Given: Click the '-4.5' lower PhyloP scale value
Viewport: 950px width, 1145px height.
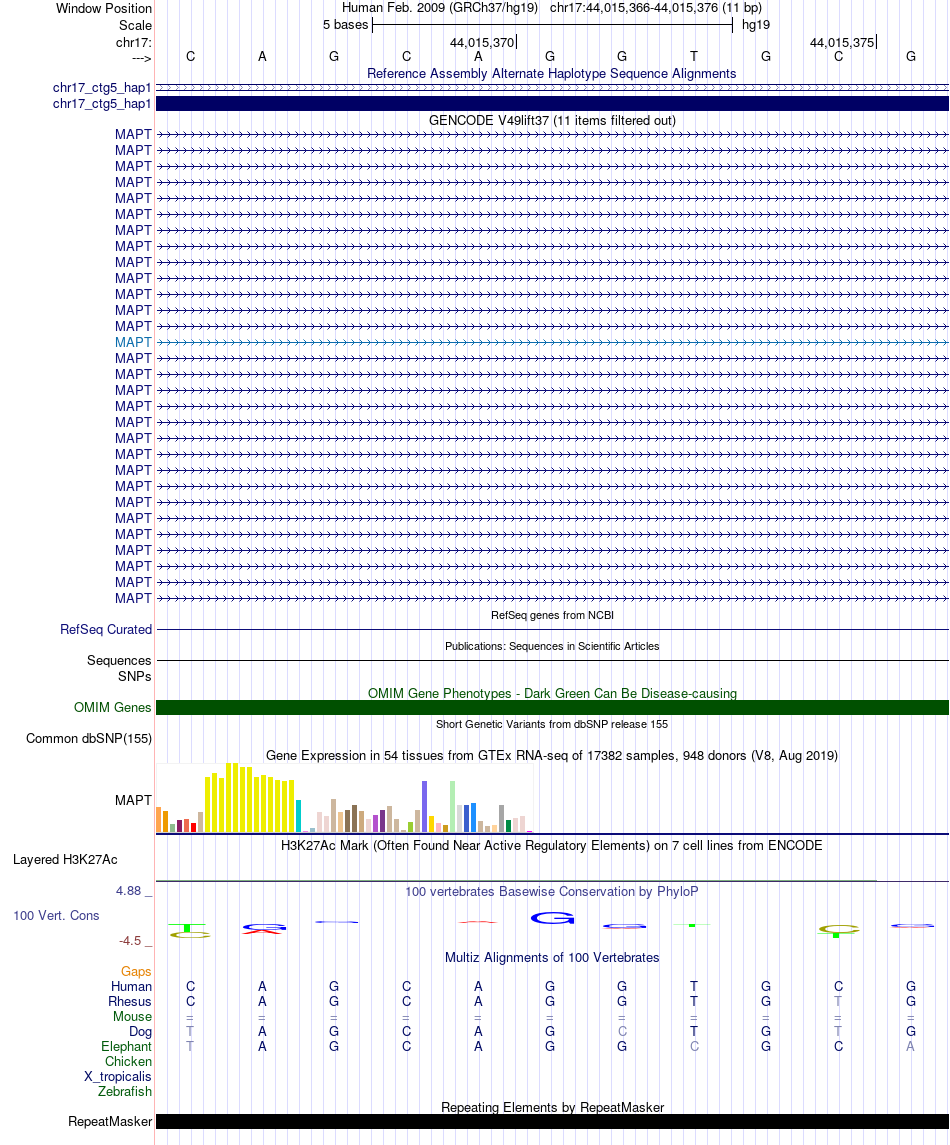Looking at the screenshot, I should [x=130, y=941].
